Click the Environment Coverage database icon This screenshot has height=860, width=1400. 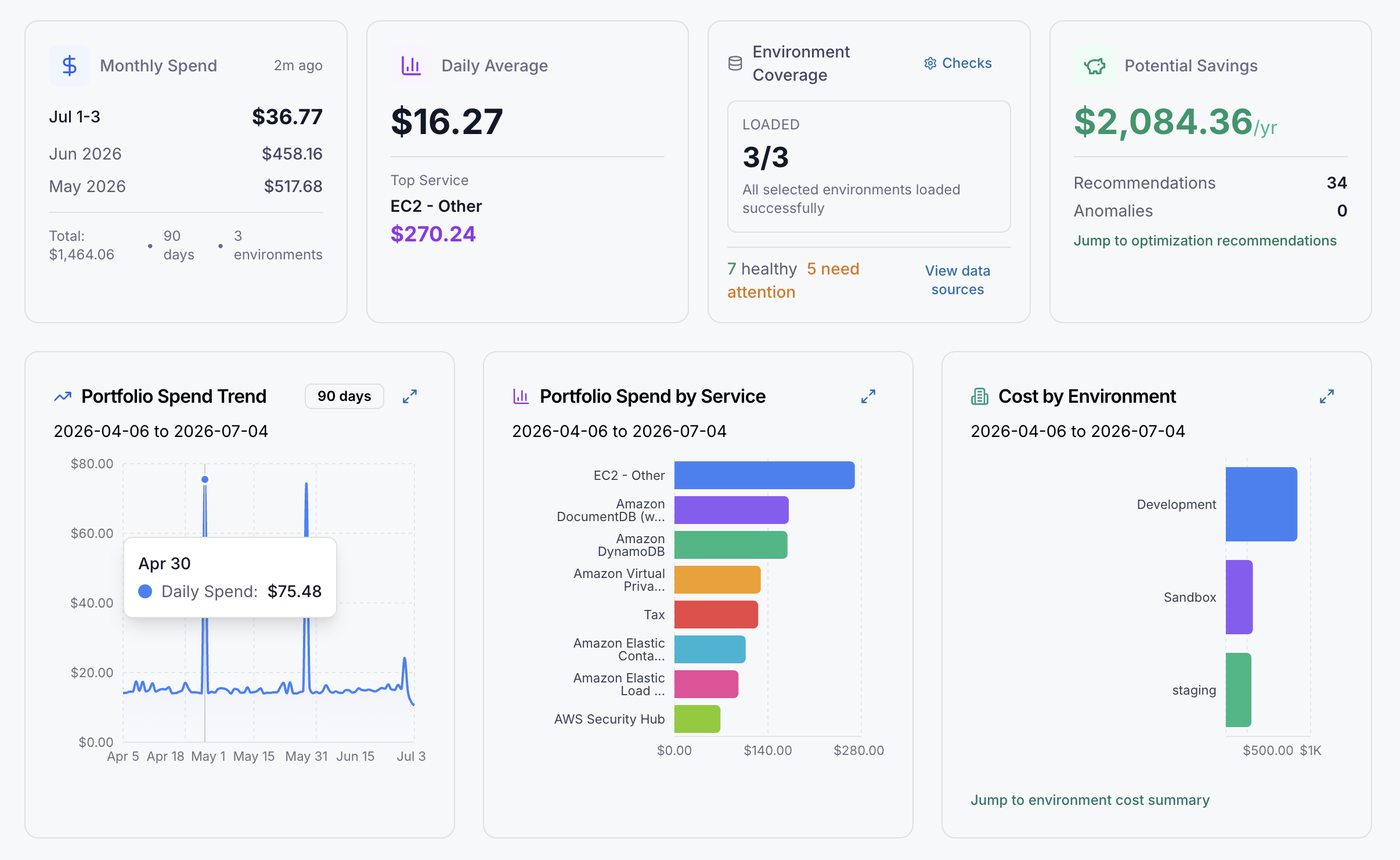pos(735,63)
